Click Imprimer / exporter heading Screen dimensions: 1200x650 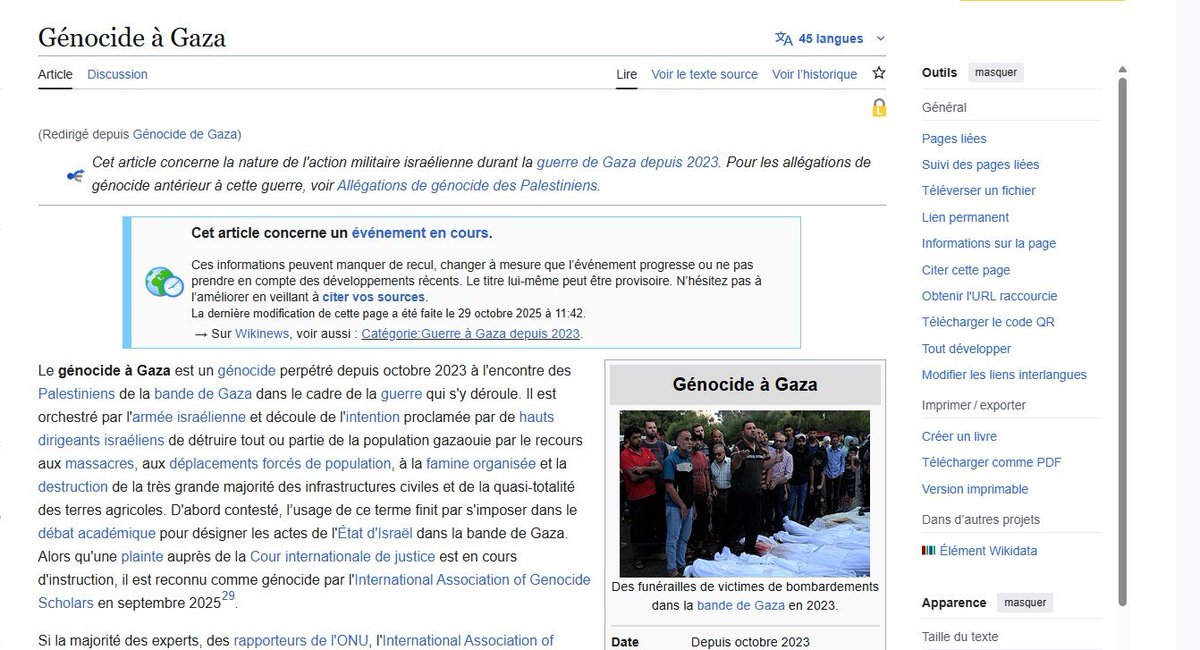coord(974,405)
